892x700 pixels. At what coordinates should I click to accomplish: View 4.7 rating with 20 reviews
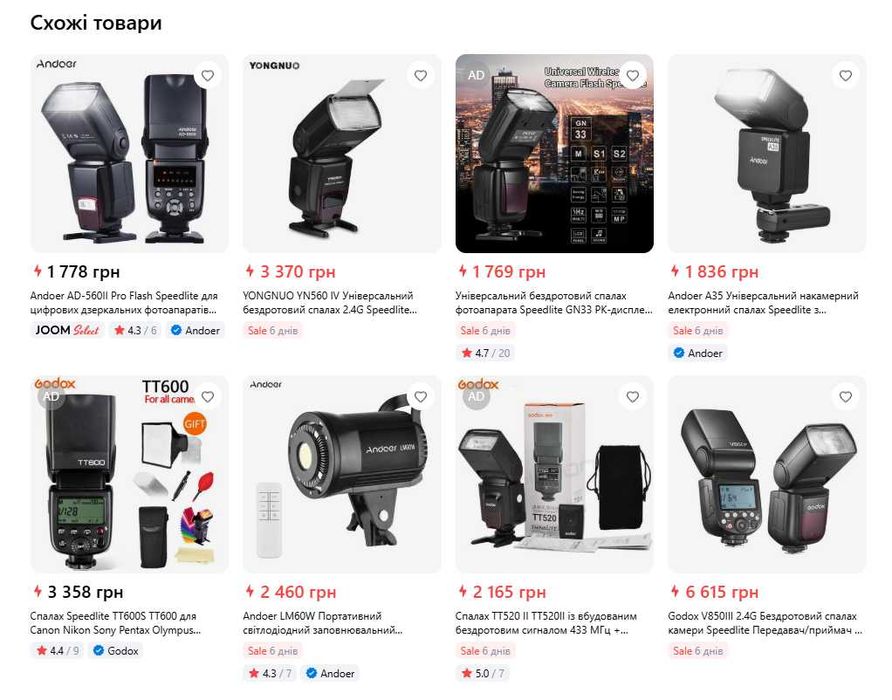485,353
